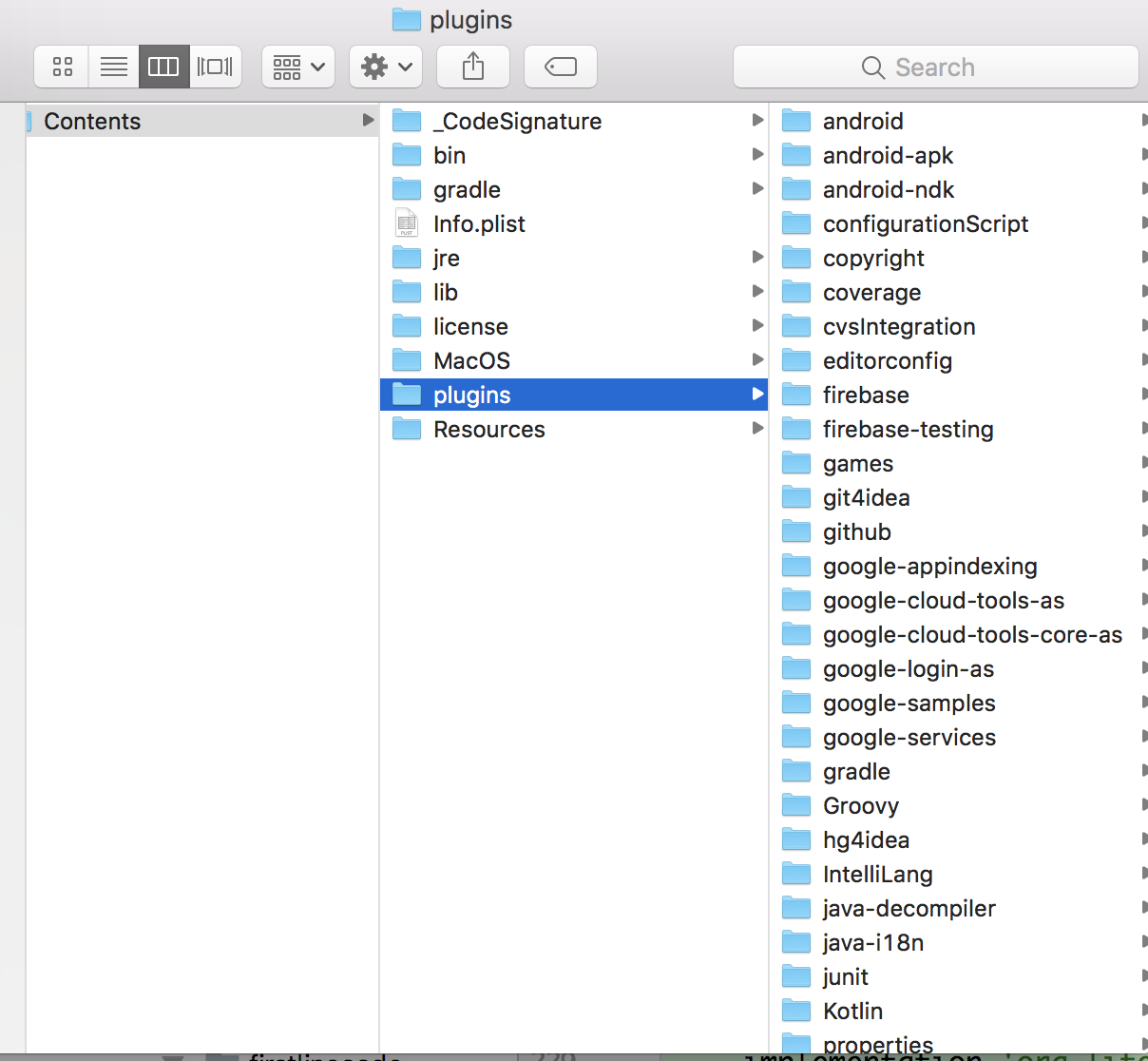Screen dimensions: 1148x1061
Task: Select the junit folder
Action: pos(959,976)
